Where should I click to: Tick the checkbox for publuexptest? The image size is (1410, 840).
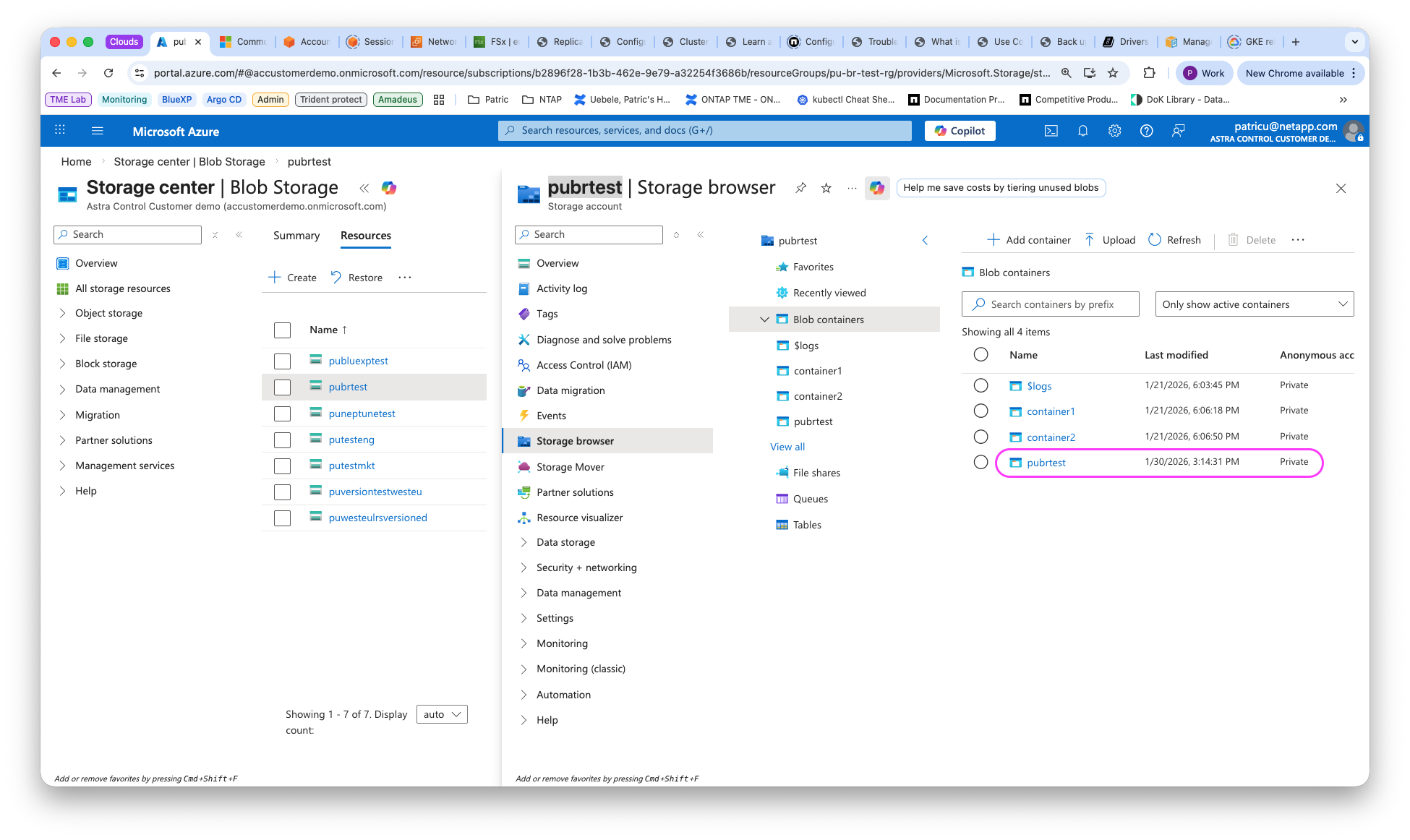[x=282, y=361]
